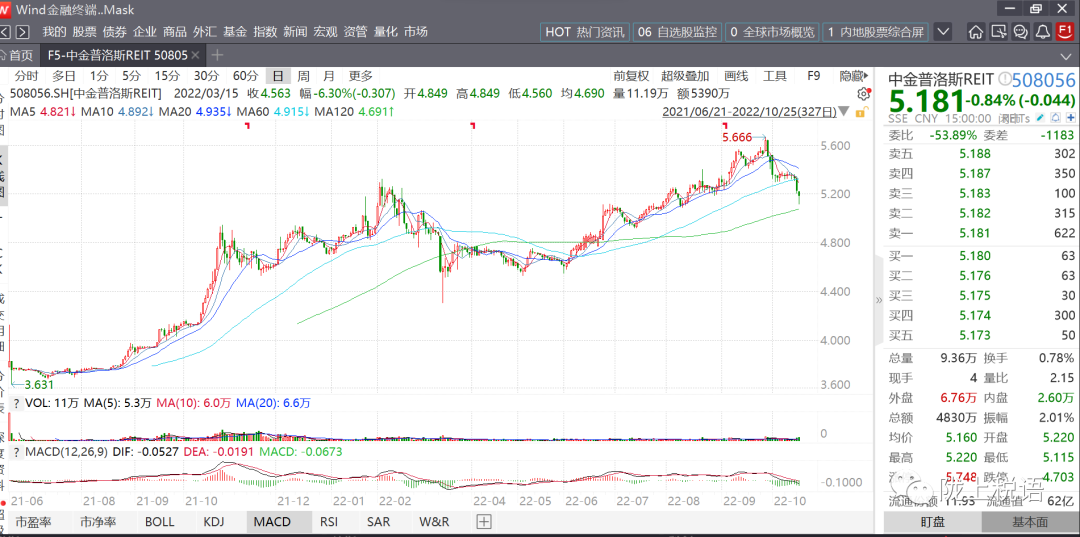Open the 宏观 menu

[x=325, y=32]
